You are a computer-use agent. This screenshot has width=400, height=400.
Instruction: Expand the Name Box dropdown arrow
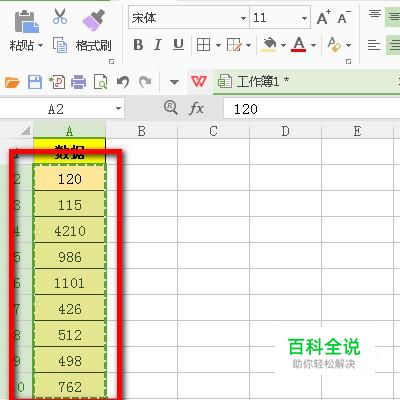coord(118,109)
